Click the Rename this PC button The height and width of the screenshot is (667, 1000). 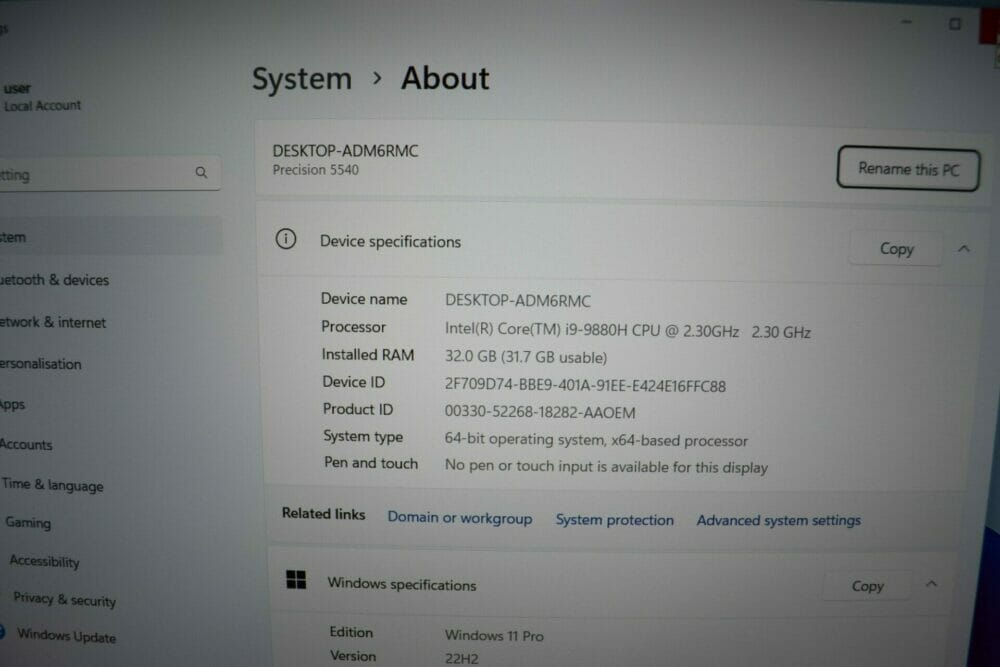pos(908,169)
